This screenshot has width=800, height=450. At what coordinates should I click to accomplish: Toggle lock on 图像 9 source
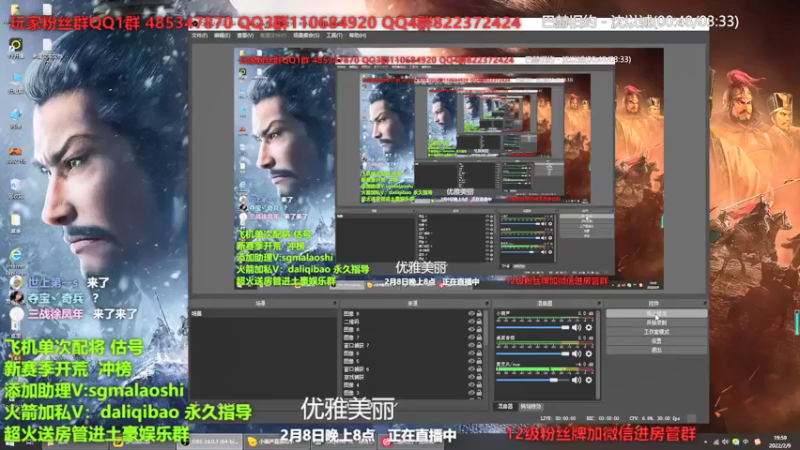coord(480,314)
